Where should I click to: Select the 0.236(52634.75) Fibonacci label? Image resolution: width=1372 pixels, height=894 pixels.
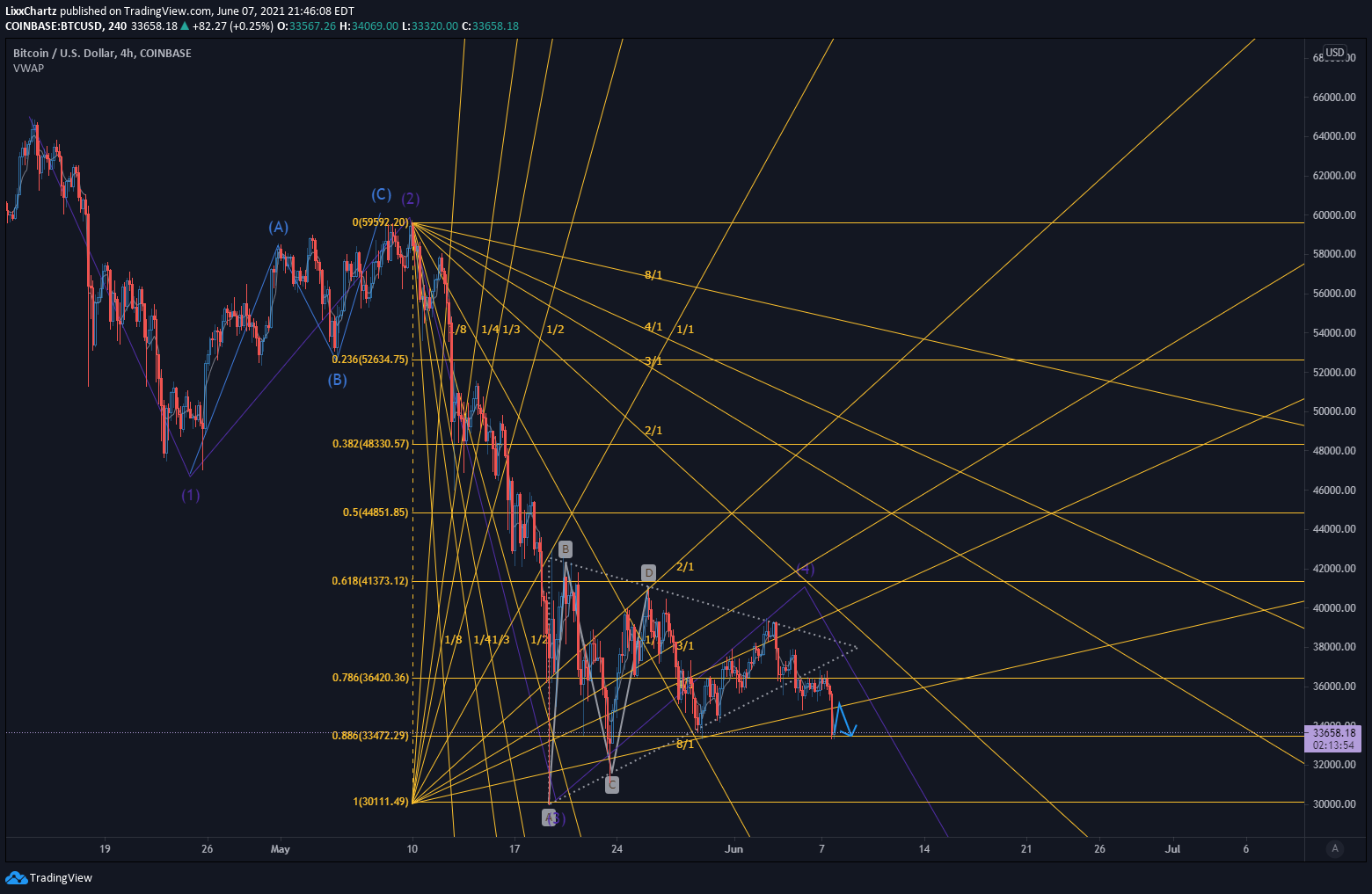pos(370,360)
